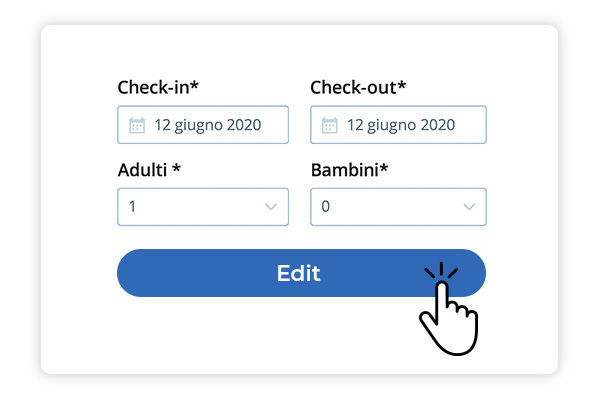Click the calendar icon in Check-out field
The width and height of the screenshot is (600, 400).
point(330,125)
